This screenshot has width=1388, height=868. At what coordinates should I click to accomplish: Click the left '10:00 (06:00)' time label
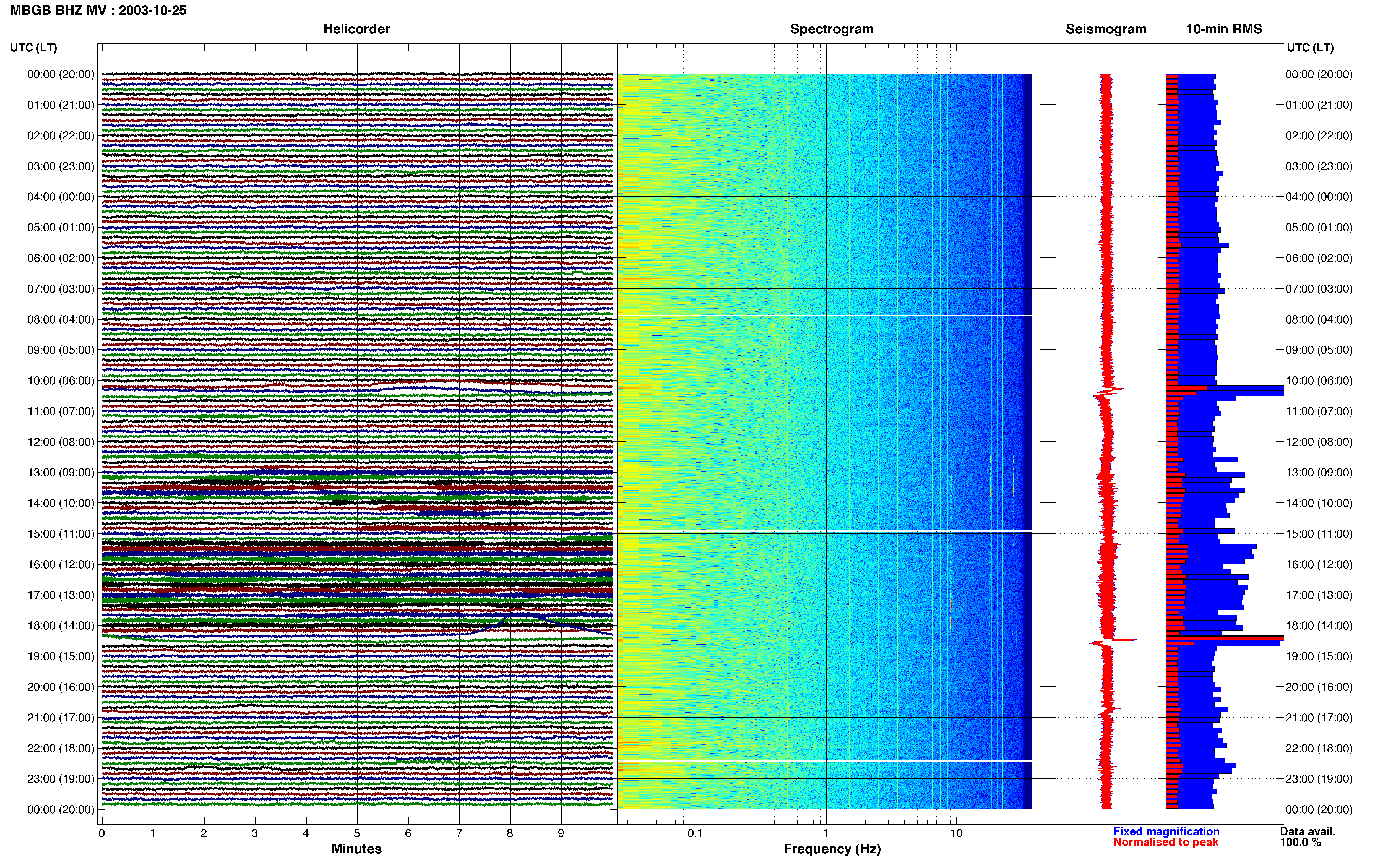click(61, 380)
